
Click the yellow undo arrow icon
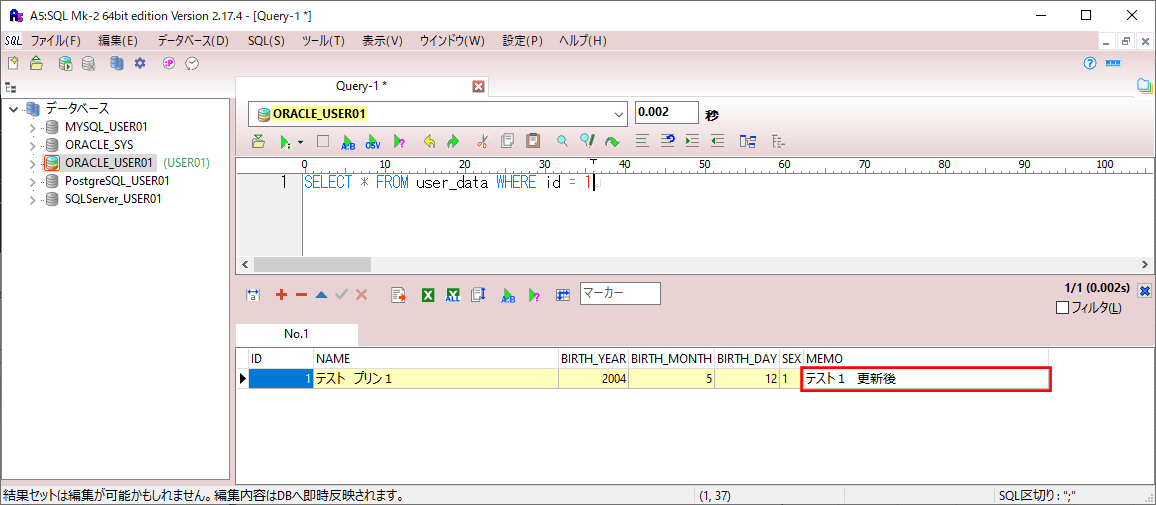pyautogui.click(x=430, y=140)
